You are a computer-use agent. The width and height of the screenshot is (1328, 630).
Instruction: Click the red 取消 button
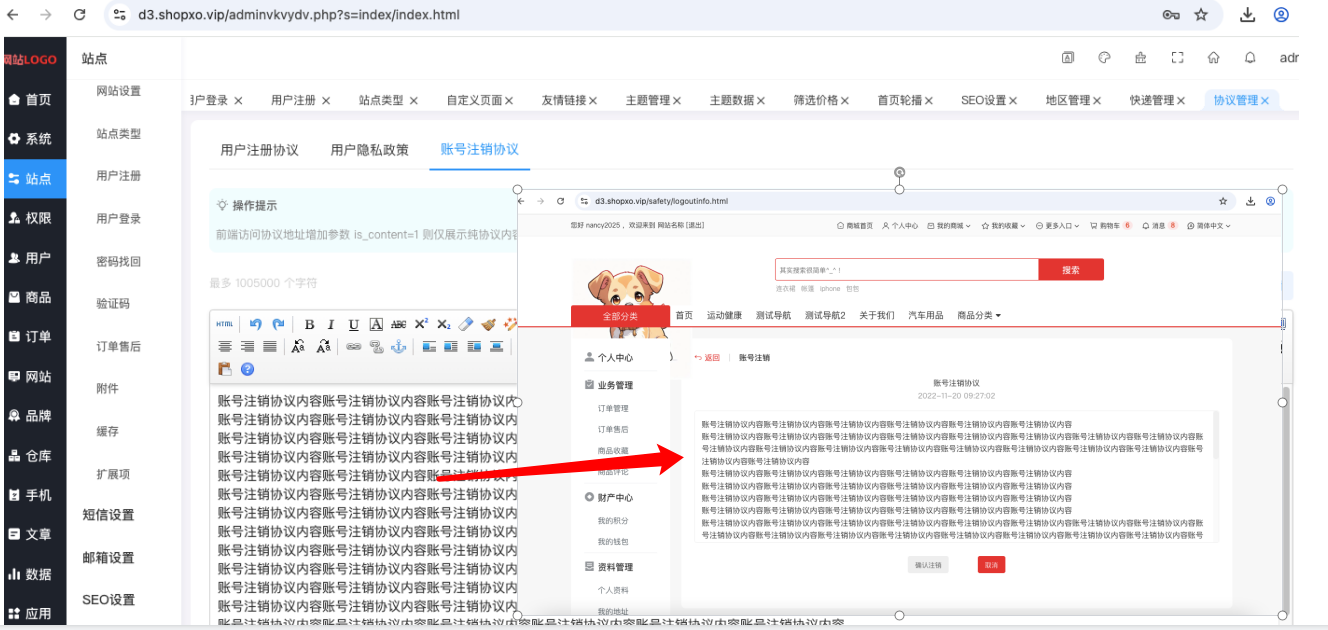(991, 565)
